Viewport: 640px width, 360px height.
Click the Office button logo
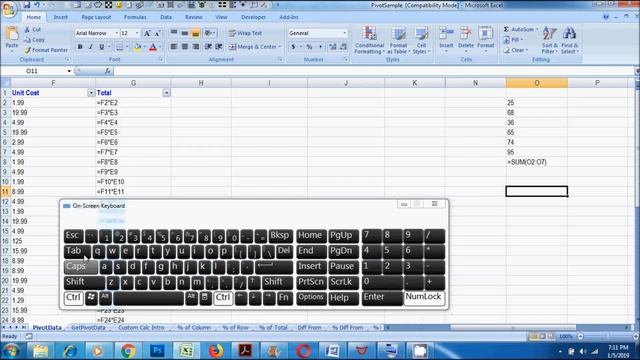9,9
